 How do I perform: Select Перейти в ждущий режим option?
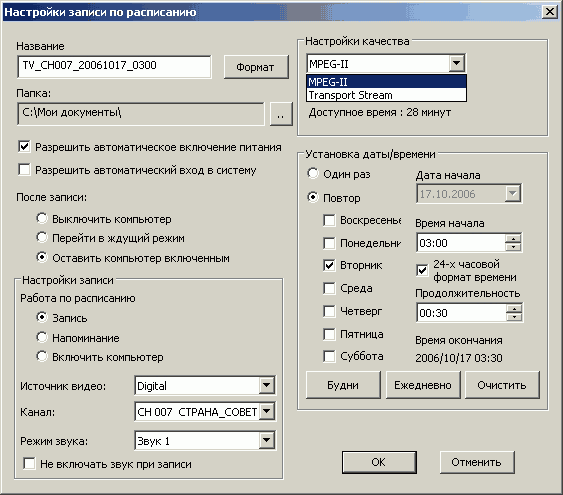pos(42,237)
